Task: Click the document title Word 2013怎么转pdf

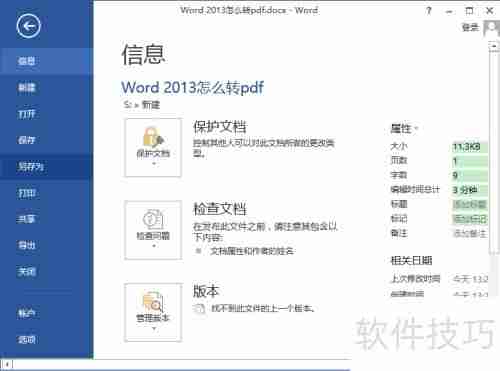Action: pos(192,87)
